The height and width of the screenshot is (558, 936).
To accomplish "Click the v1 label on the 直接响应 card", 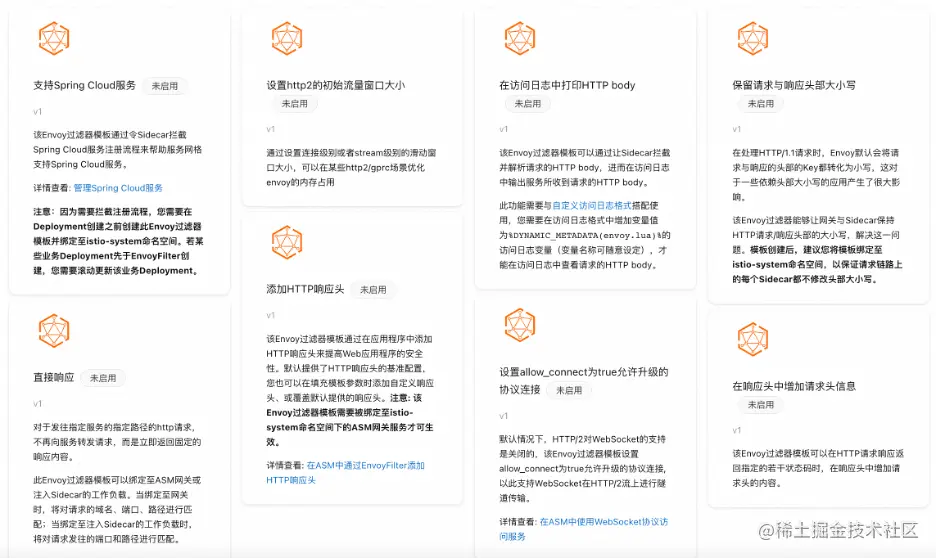I will [x=38, y=404].
